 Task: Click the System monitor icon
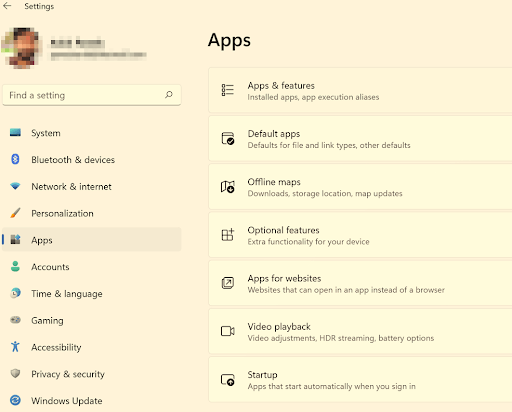15,132
